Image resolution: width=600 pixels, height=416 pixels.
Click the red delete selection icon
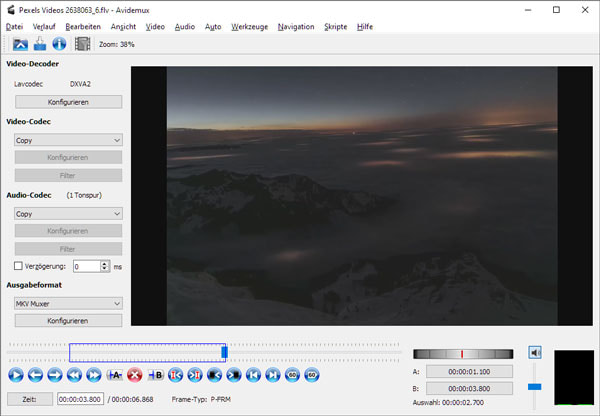click(x=135, y=375)
